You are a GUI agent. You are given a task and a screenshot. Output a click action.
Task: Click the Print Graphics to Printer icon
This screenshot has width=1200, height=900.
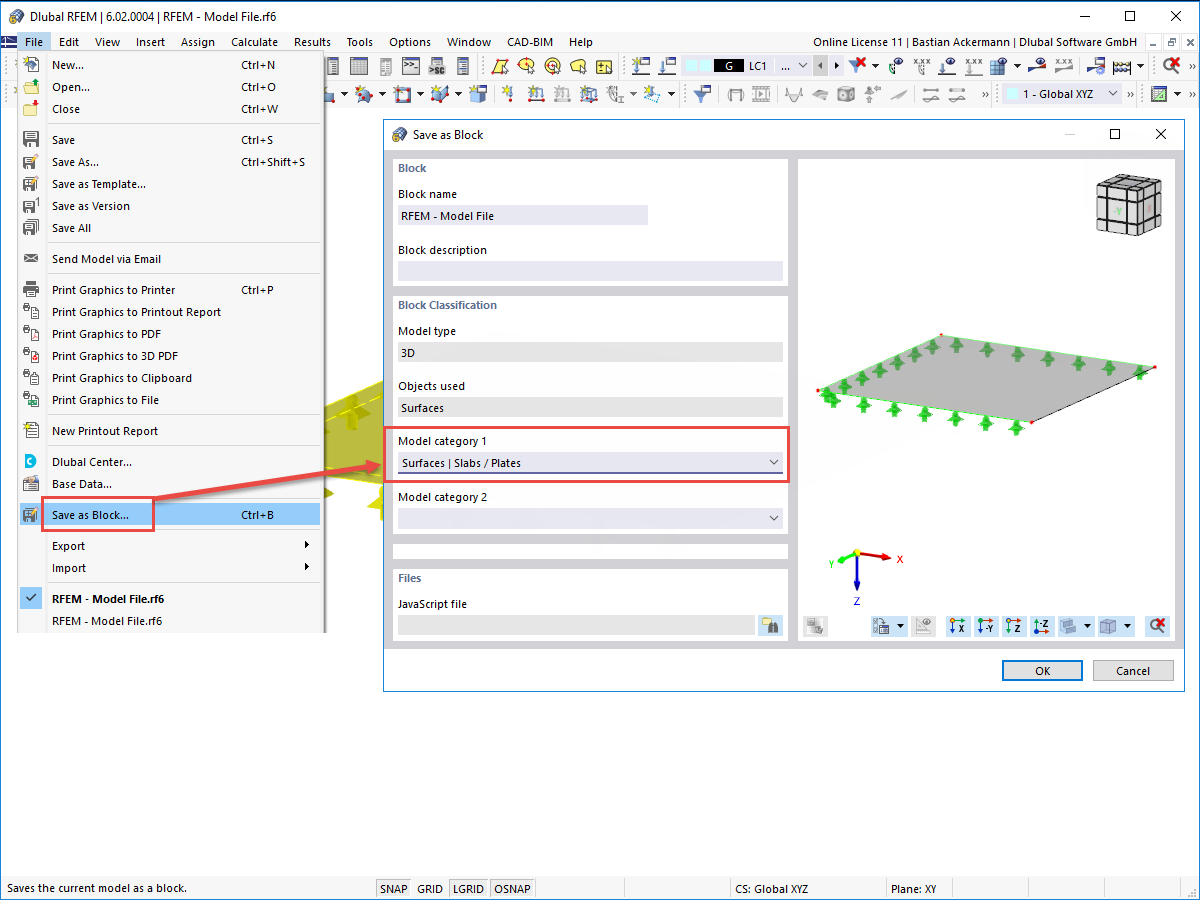(x=31, y=289)
